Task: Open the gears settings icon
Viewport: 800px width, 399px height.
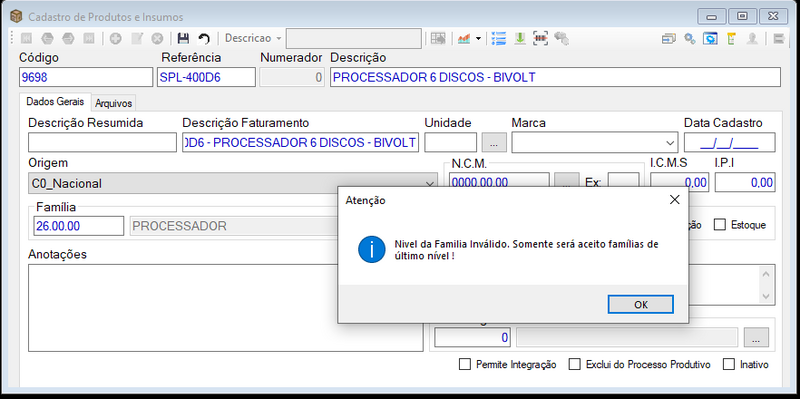Action: (690, 39)
